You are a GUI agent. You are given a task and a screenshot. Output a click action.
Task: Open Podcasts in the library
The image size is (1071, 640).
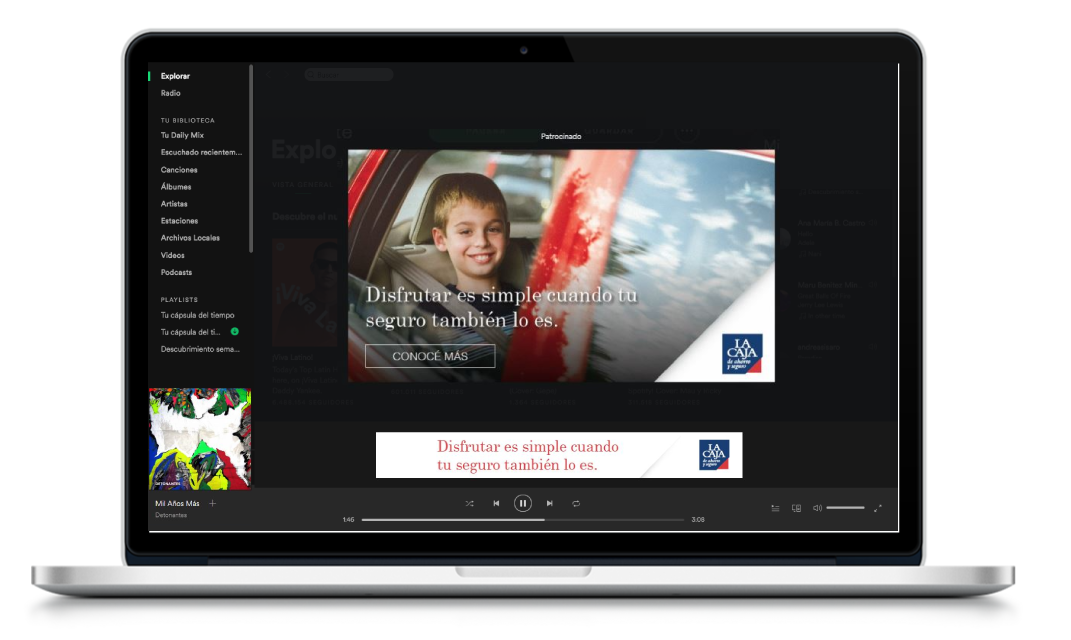176,272
